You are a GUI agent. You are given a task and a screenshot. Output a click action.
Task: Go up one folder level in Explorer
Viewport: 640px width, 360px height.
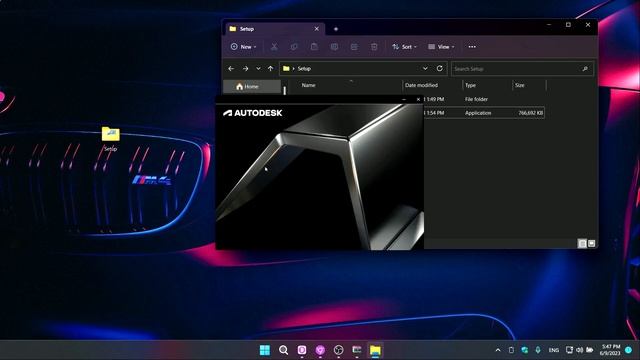click(270, 69)
